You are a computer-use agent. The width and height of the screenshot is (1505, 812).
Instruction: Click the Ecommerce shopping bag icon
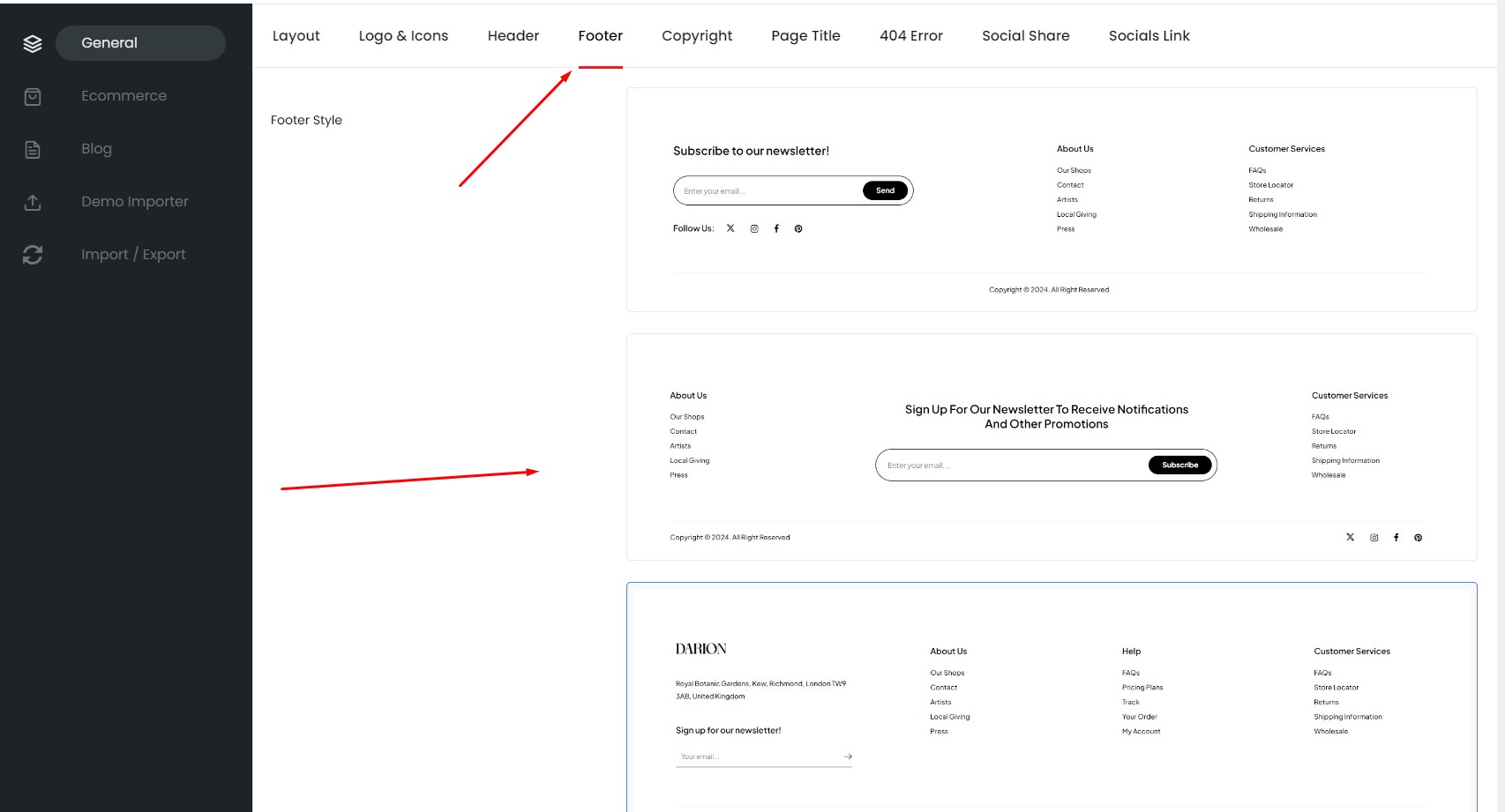point(33,96)
